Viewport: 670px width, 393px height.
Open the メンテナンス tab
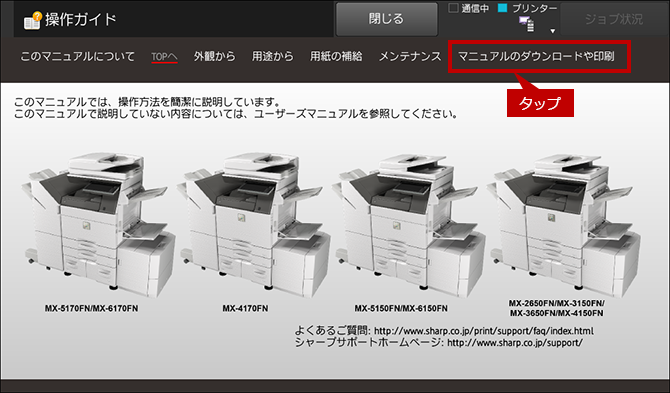[x=410, y=56]
